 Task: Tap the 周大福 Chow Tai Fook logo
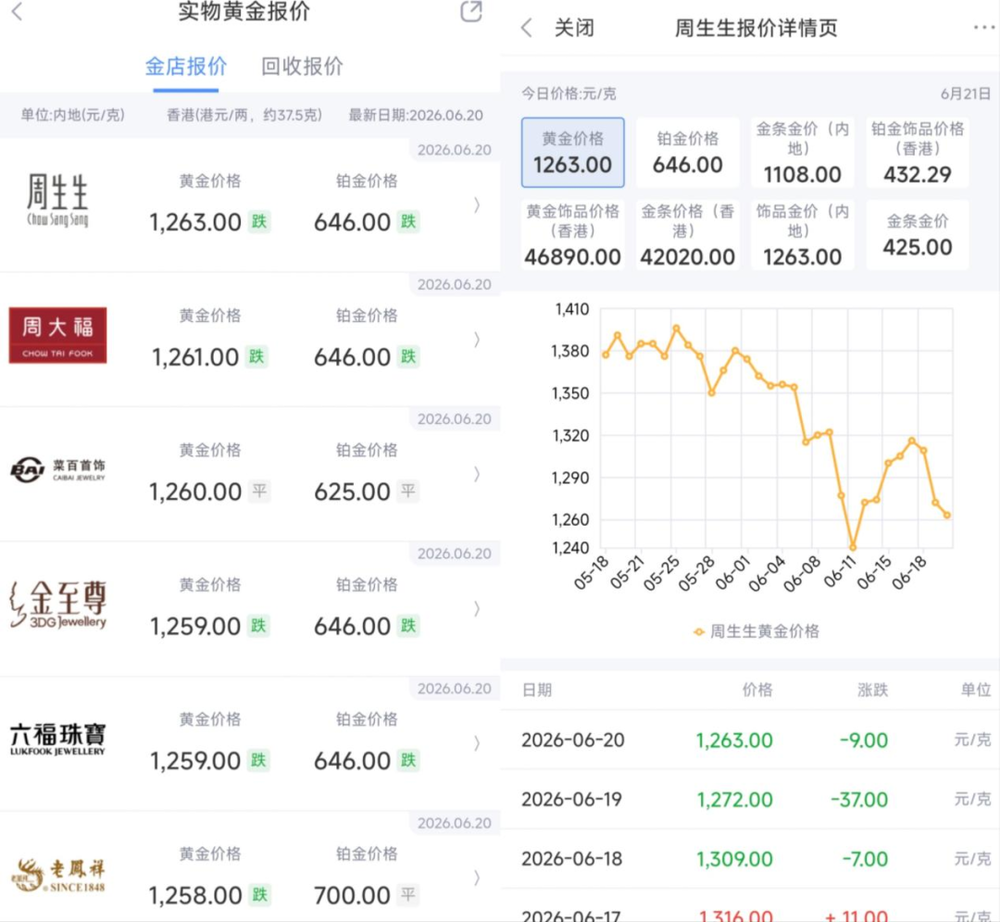[57, 335]
